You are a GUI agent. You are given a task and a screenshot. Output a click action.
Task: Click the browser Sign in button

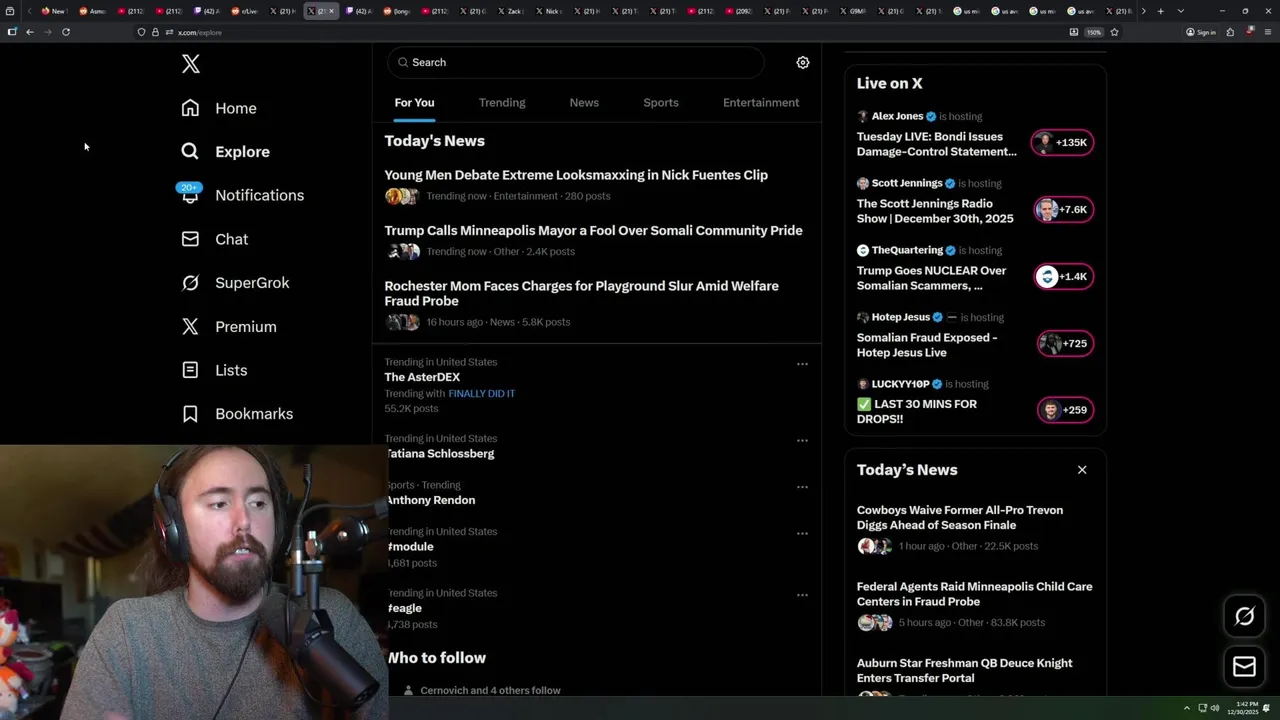click(x=1201, y=32)
